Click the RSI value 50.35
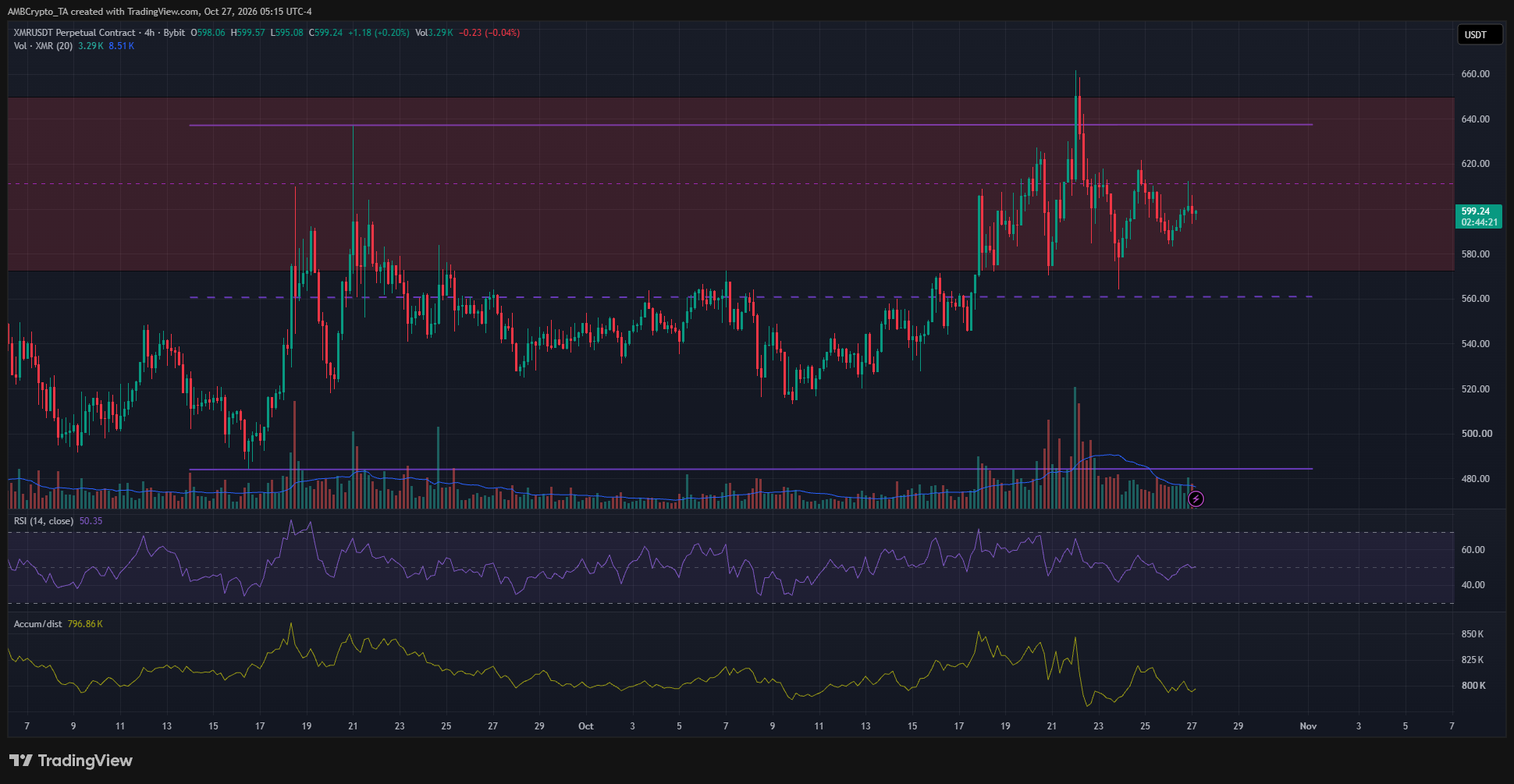Image resolution: width=1514 pixels, height=784 pixels. [x=91, y=521]
